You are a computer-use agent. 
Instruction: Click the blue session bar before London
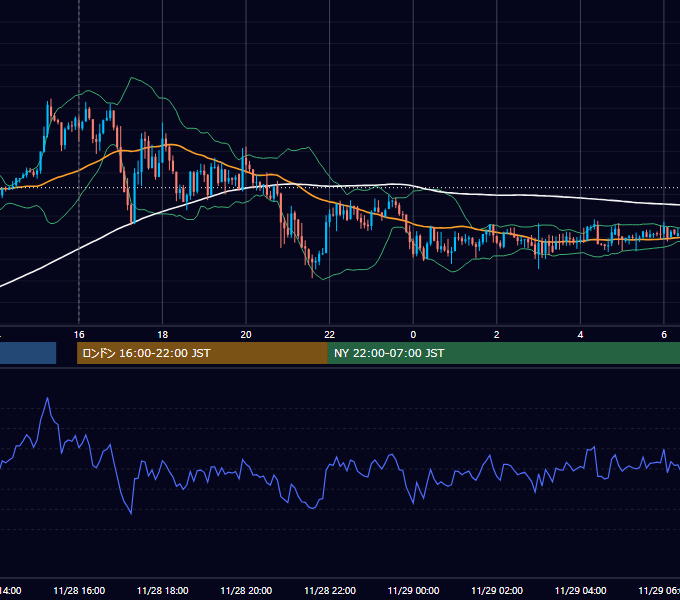[28, 353]
